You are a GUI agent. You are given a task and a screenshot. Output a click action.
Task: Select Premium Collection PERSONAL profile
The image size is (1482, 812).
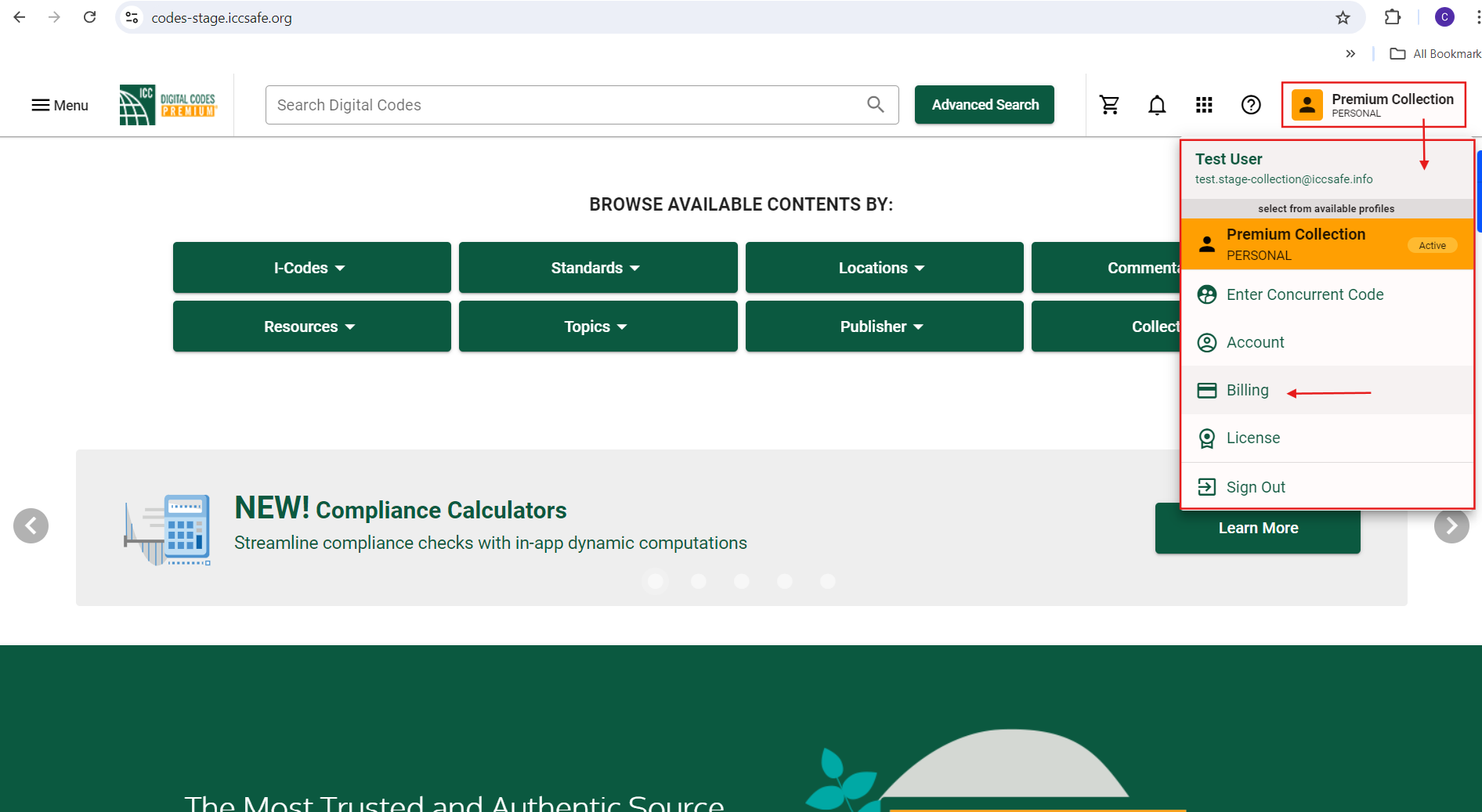(x=1327, y=244)
